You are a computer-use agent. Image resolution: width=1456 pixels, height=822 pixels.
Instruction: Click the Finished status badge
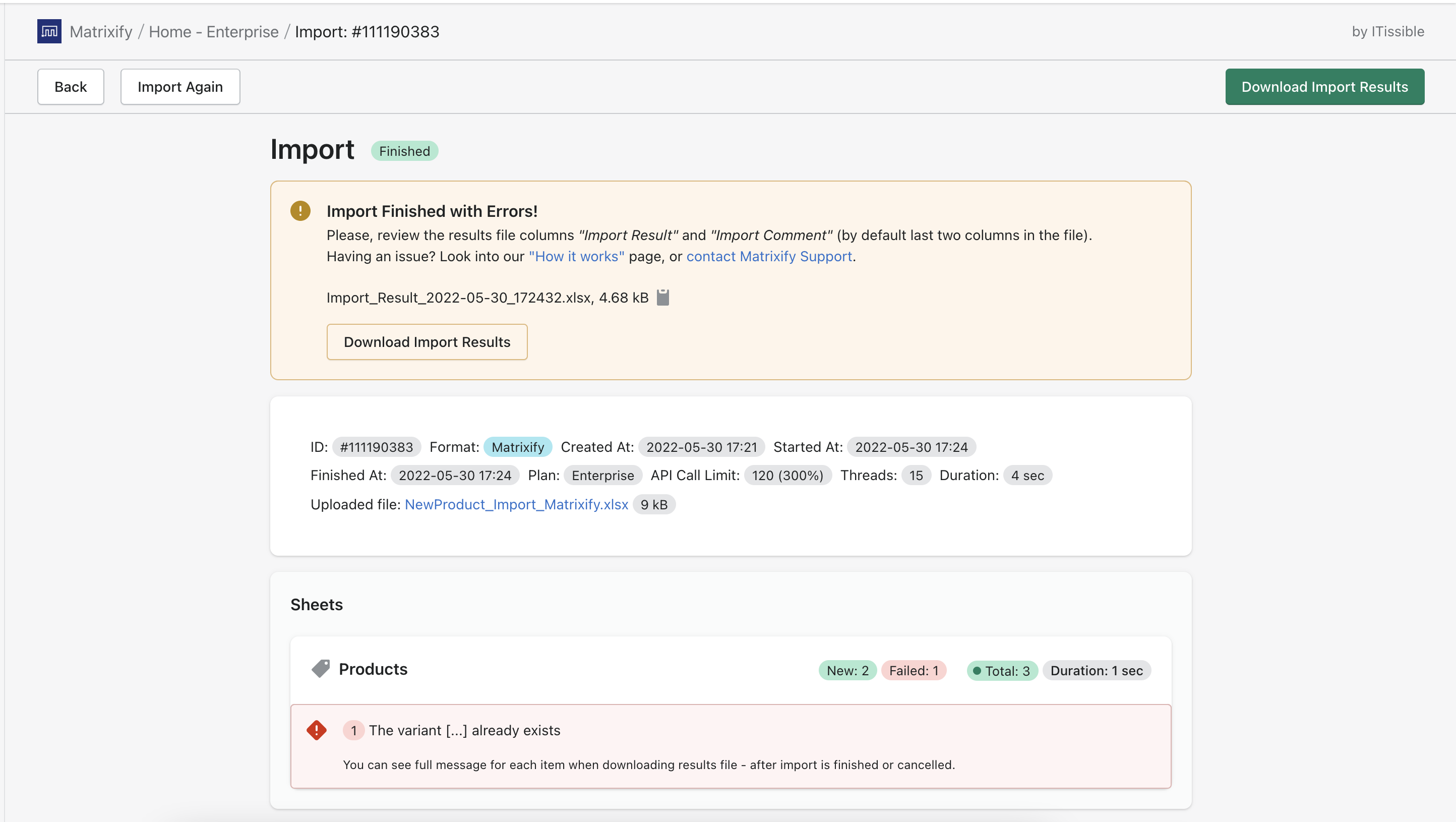[404, 151]
